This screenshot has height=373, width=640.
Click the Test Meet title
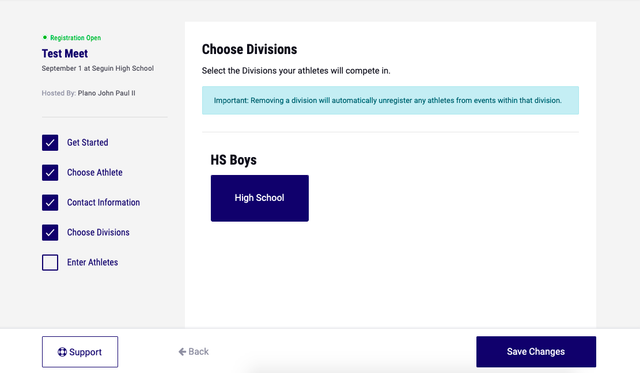pyautogui.click(x=65, y=53)
